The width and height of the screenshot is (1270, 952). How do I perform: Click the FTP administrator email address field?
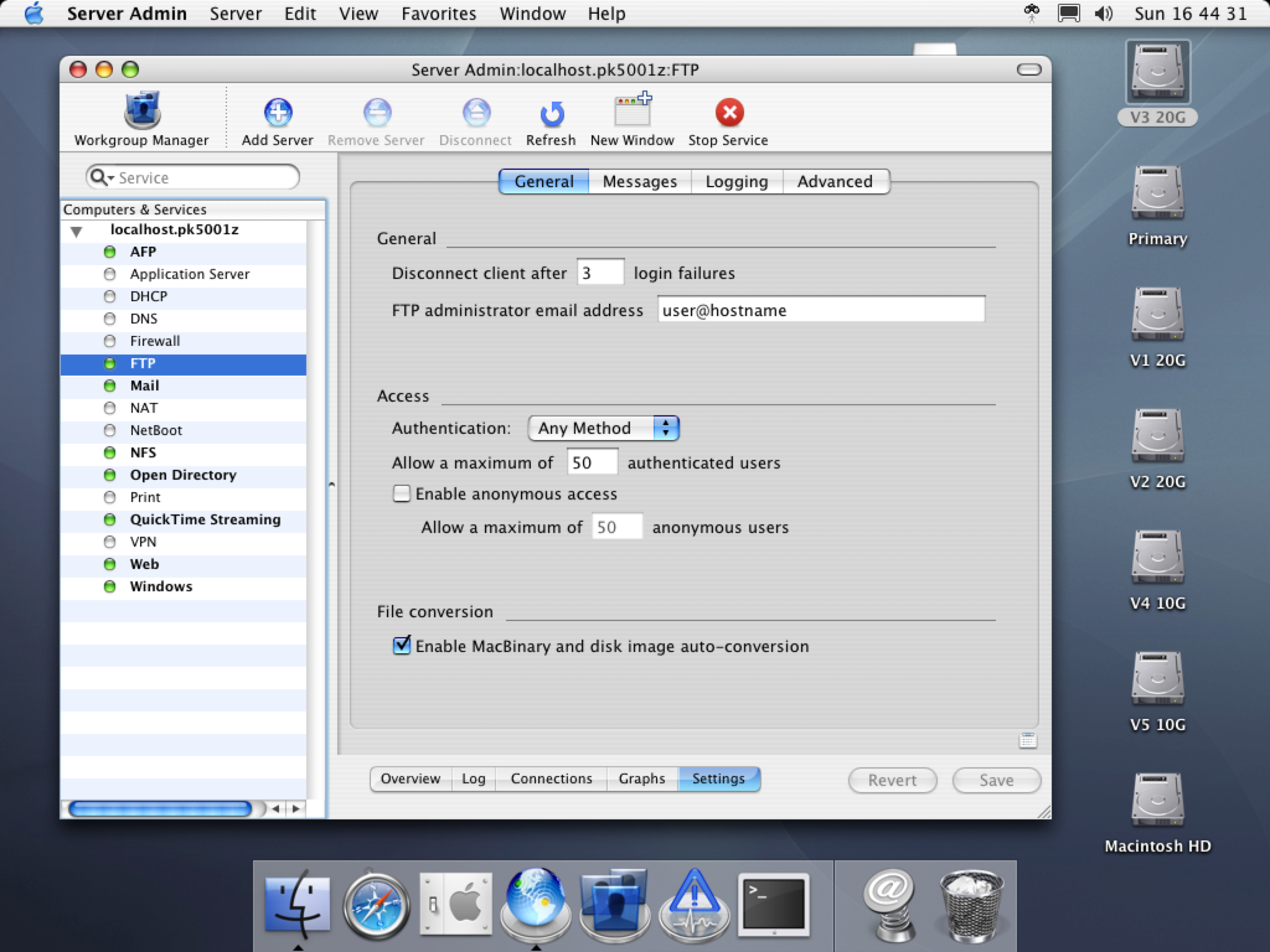click(x=821, y=310)
